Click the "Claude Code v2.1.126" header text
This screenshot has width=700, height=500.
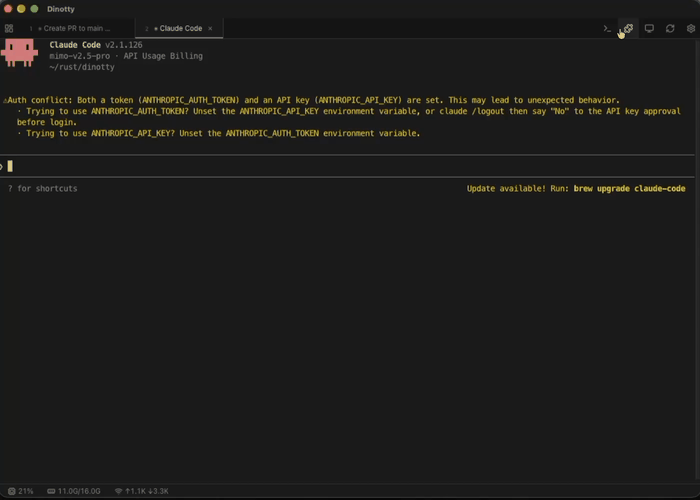point(96,45)
